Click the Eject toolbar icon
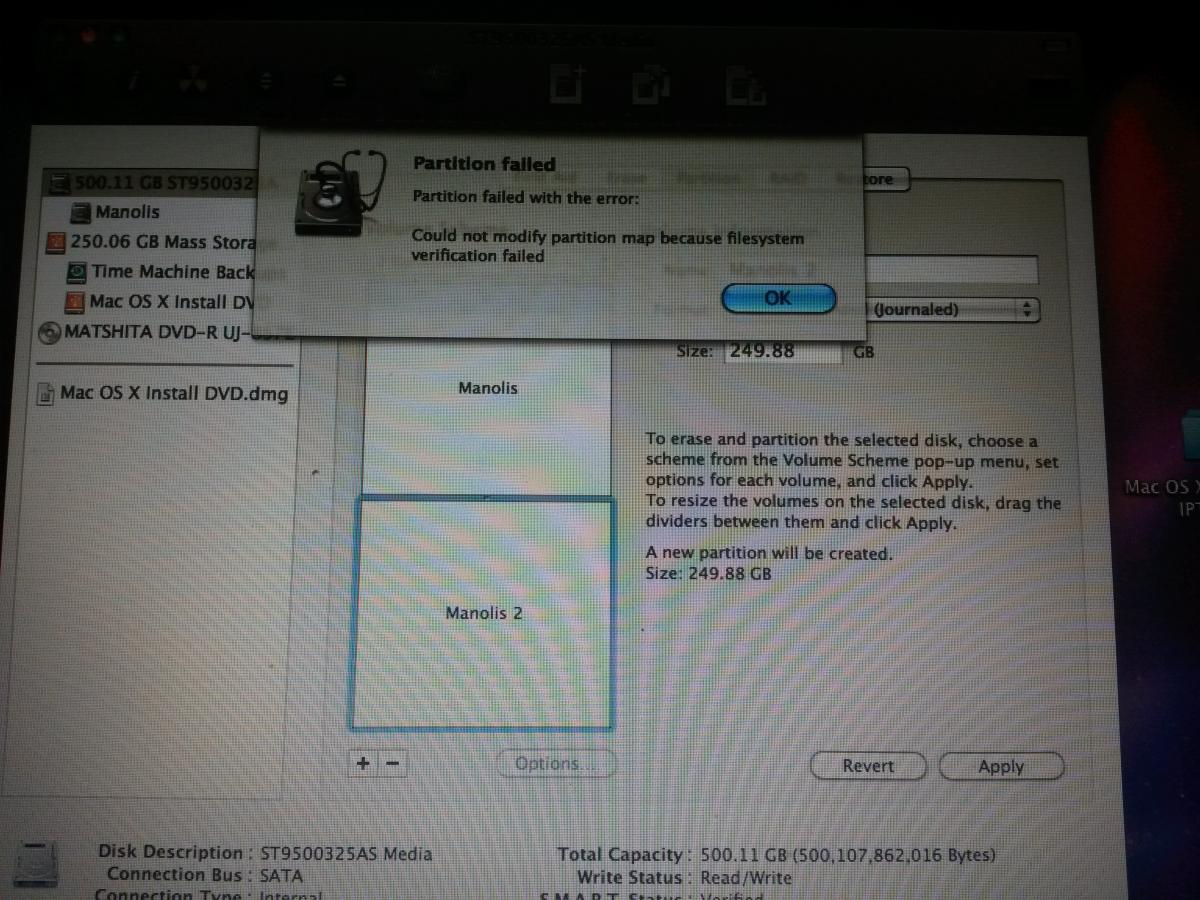 pyautogui.click(x=339, y=82)
